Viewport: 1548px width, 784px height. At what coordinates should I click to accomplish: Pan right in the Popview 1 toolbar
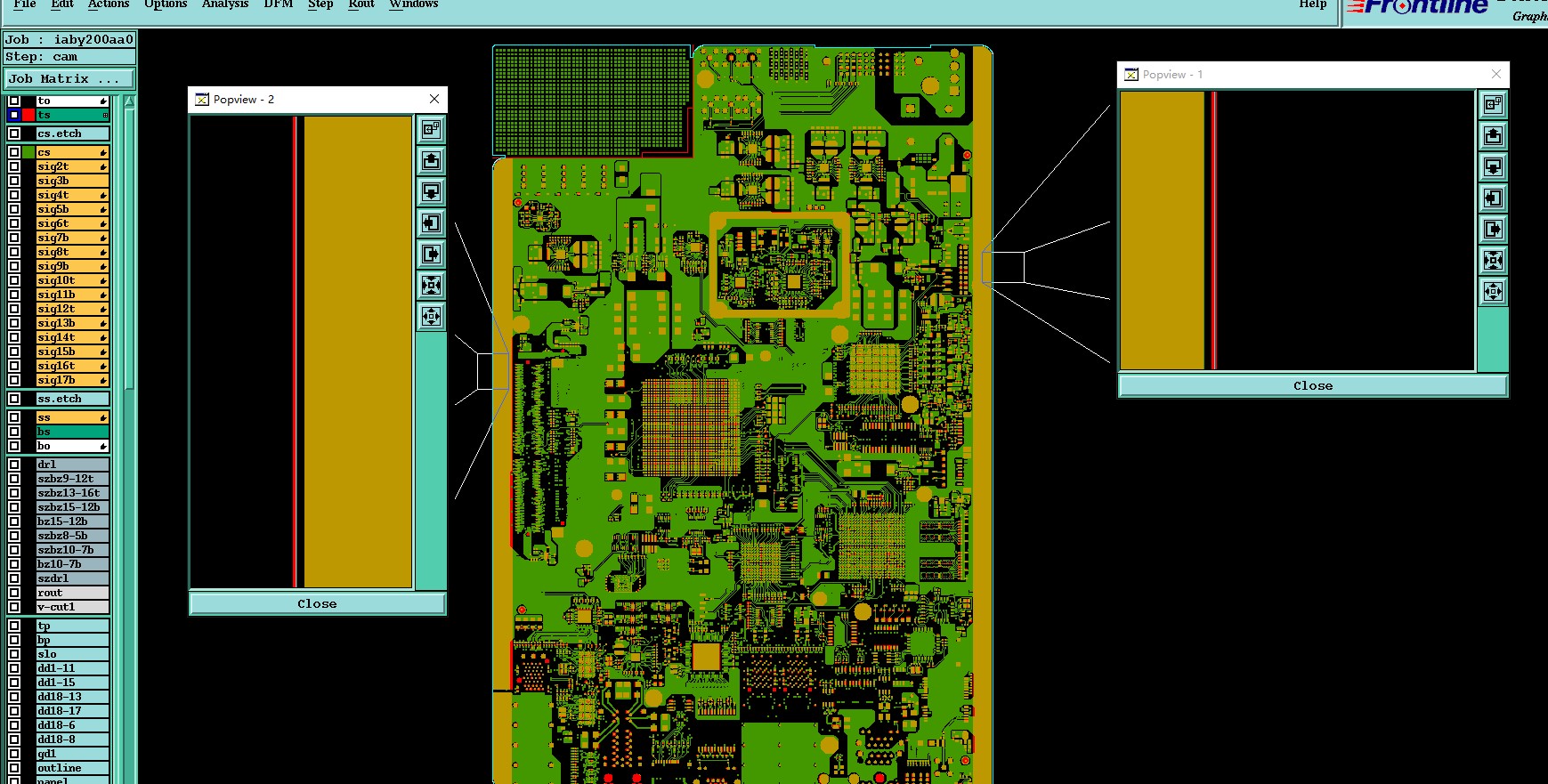pyautogui.click(x=1493, y=229)
